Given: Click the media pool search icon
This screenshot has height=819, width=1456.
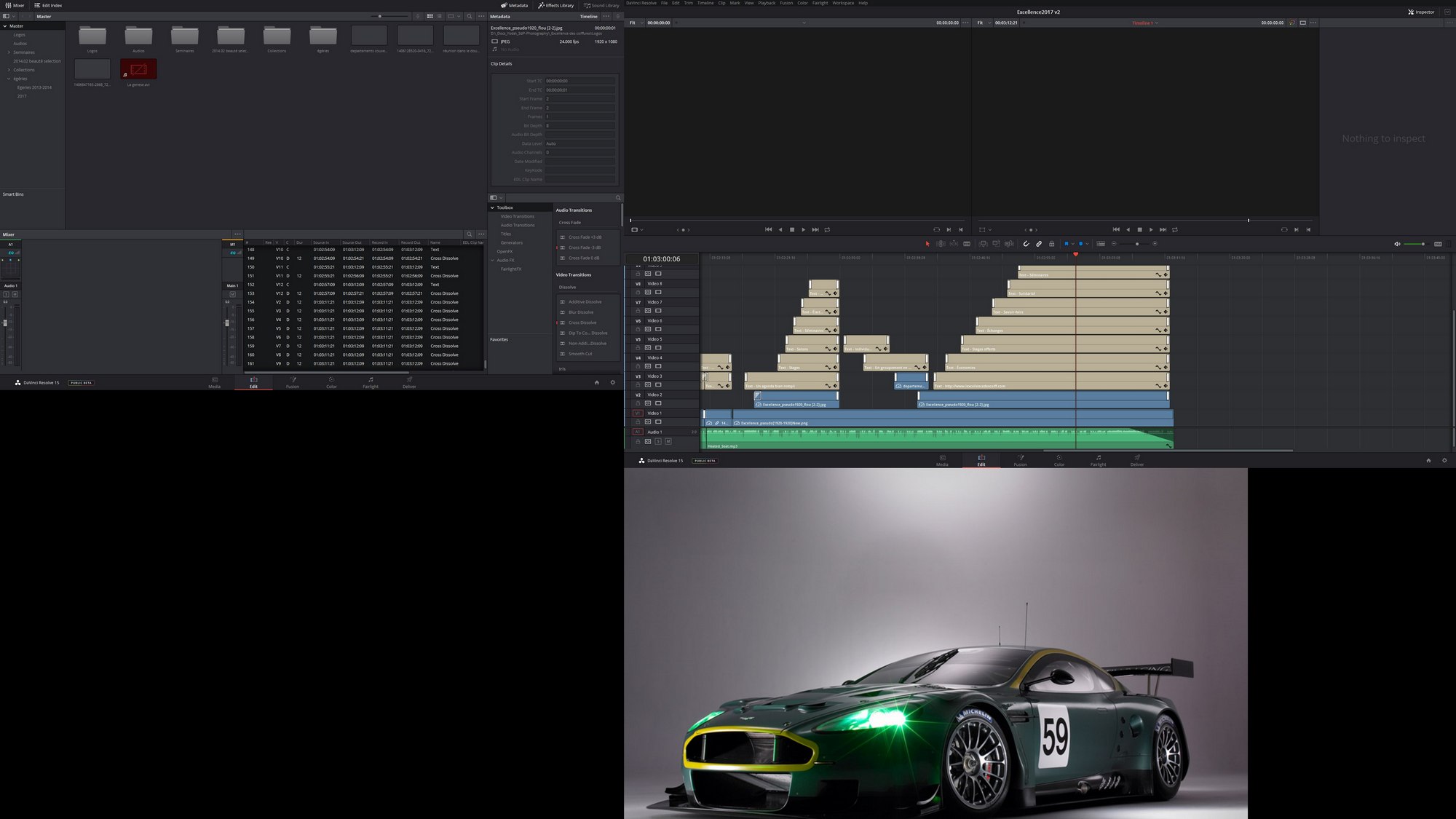Looking at the screenshot, I should coord(469,16).
